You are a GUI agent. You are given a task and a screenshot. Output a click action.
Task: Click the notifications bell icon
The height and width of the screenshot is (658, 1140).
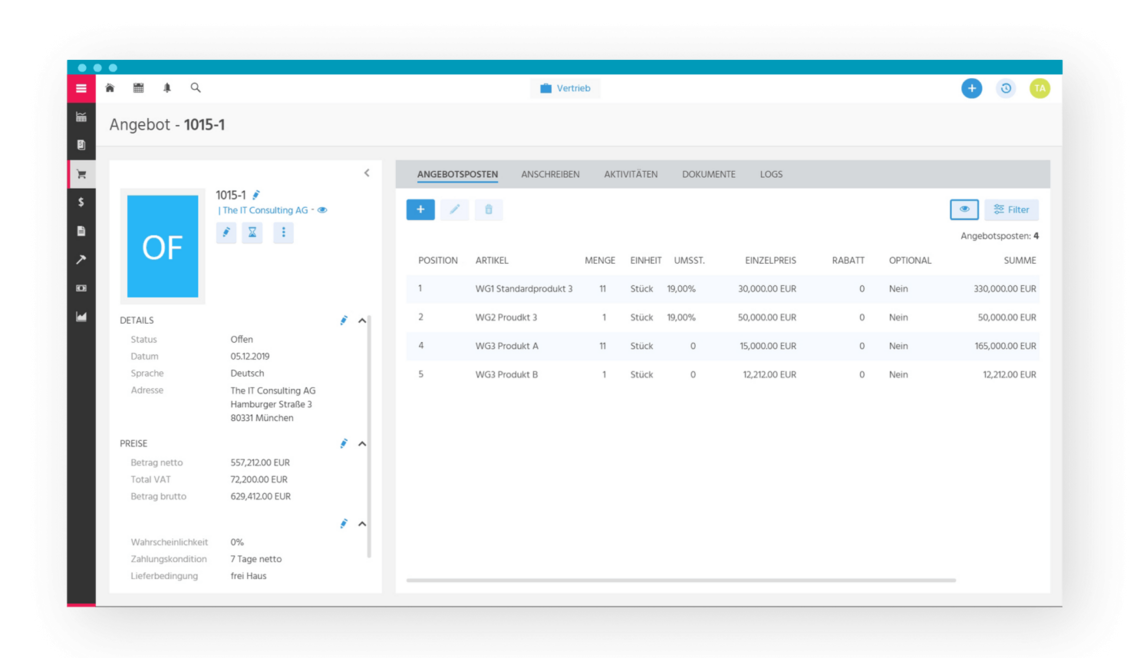click(167, 88)
